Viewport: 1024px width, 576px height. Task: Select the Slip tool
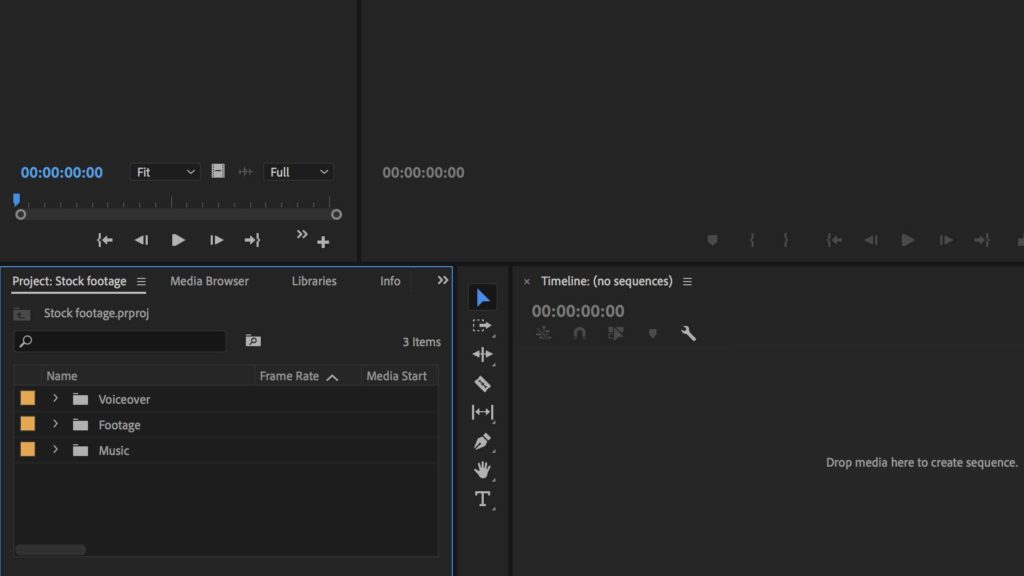pos(482,412)
